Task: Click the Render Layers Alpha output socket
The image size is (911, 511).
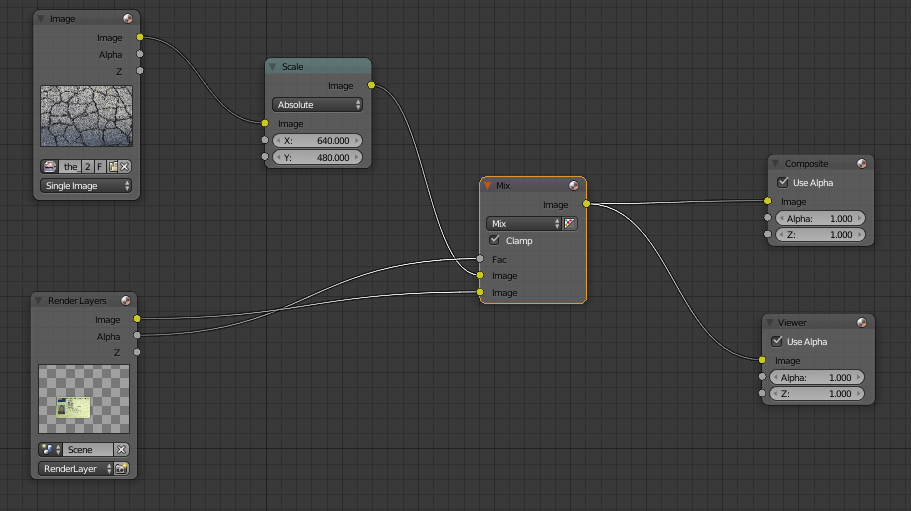Action: point(137,335)
